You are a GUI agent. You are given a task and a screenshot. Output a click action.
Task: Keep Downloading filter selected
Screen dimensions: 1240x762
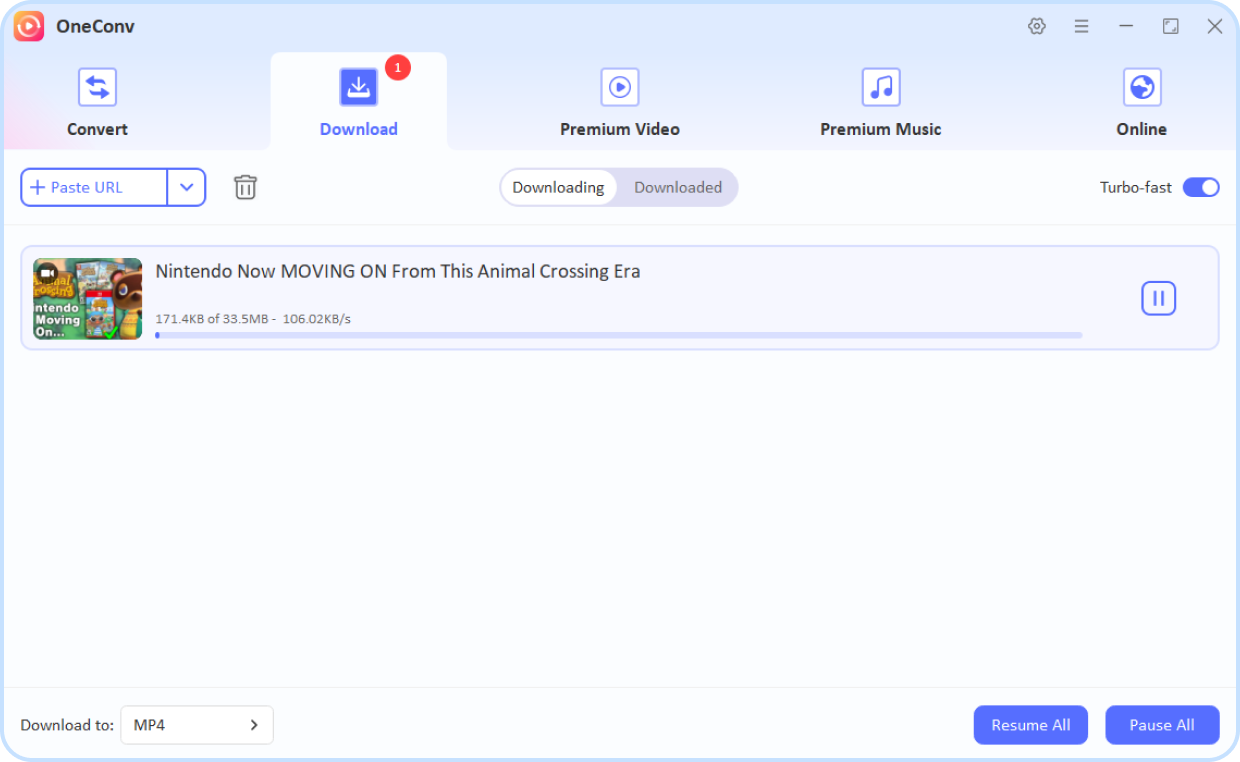(x=559, y=187)
